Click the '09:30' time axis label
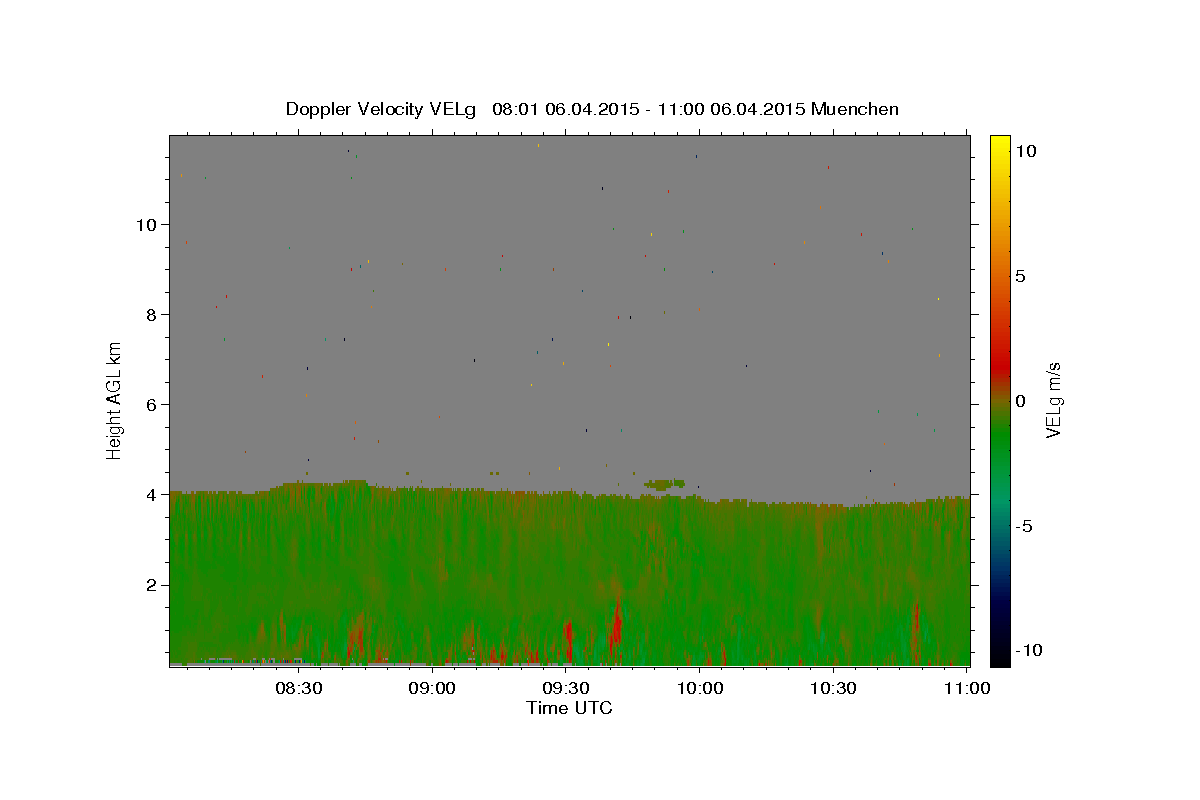The image size is (1200, 800). 566,688
